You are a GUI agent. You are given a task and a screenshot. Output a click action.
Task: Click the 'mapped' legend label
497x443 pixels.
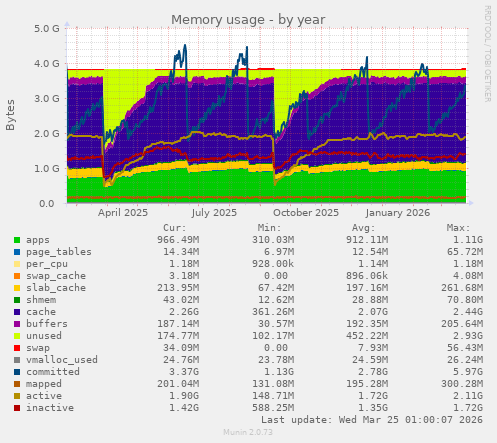coord(44,384)
